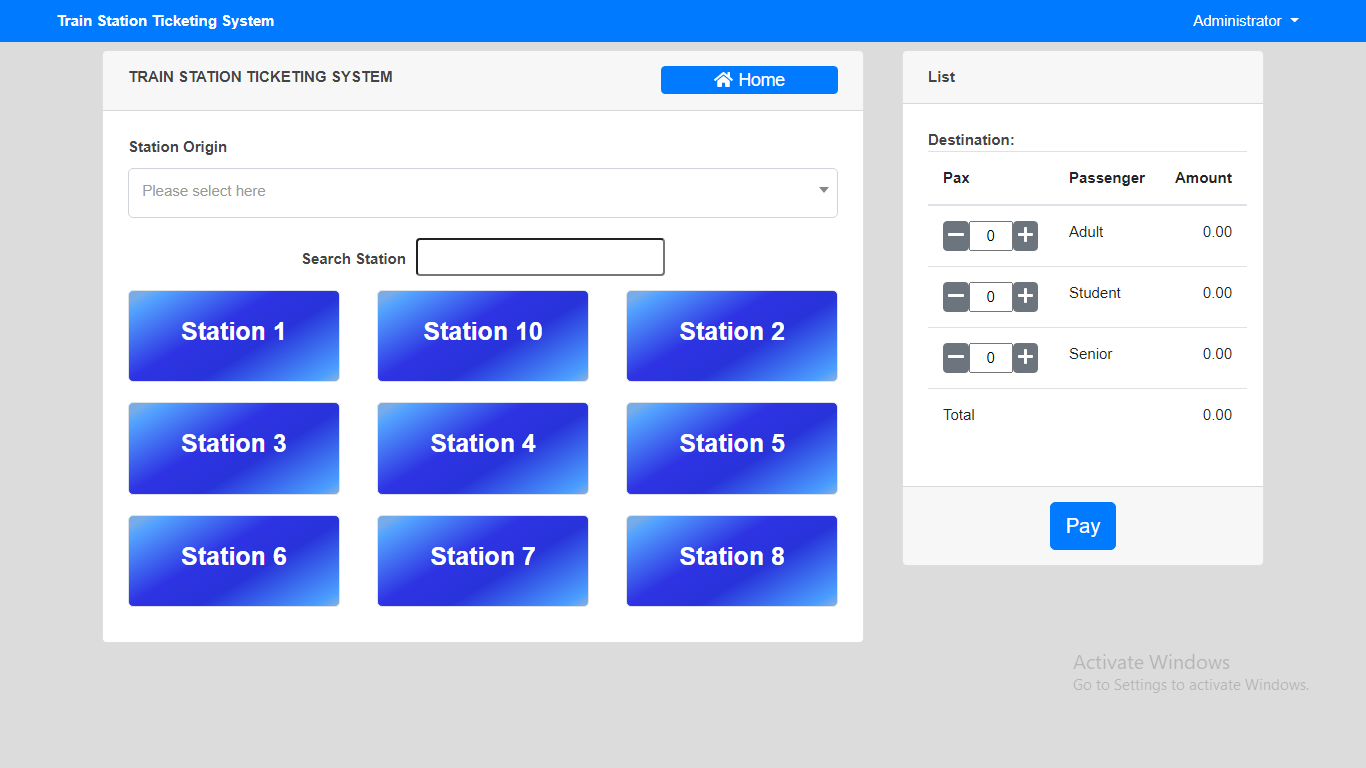Click the List panel header

(x=941, y=77)
